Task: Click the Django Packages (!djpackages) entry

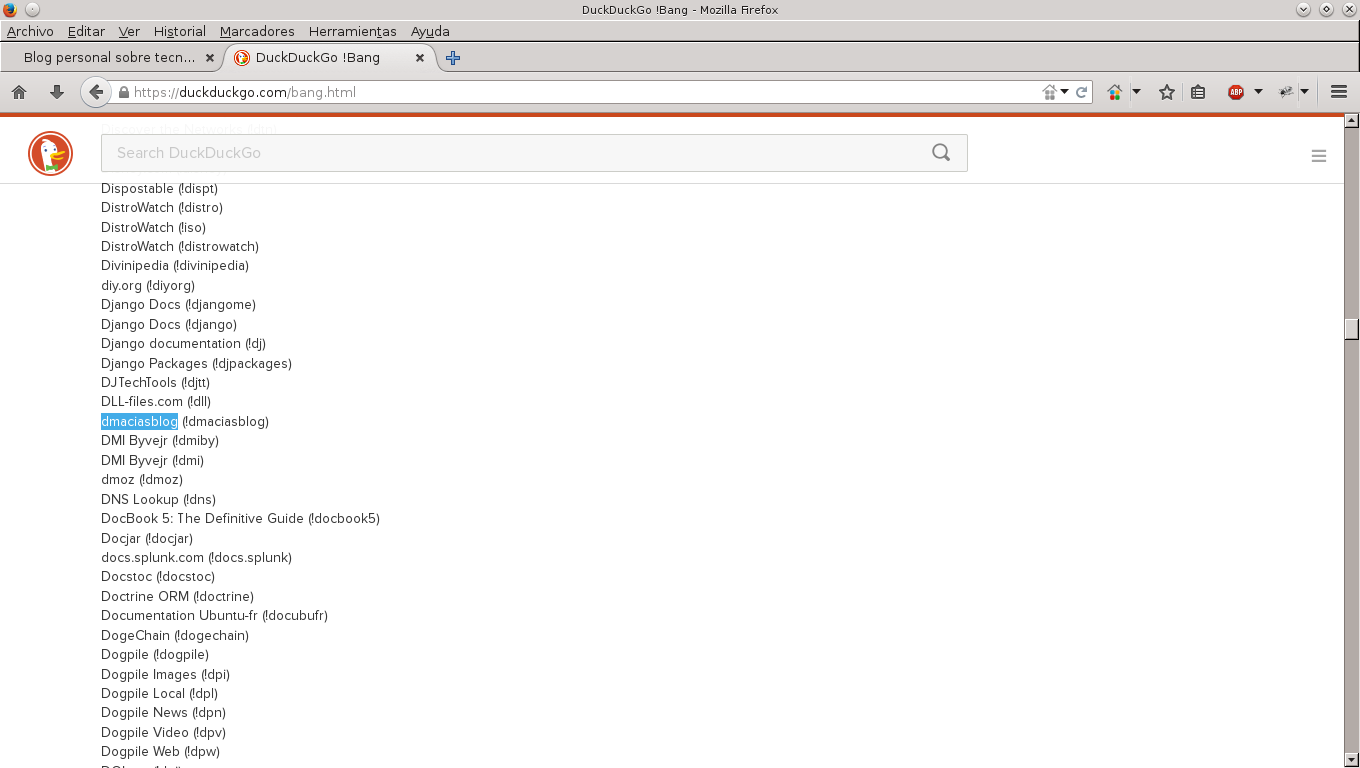Action: [x=196, y=363]
